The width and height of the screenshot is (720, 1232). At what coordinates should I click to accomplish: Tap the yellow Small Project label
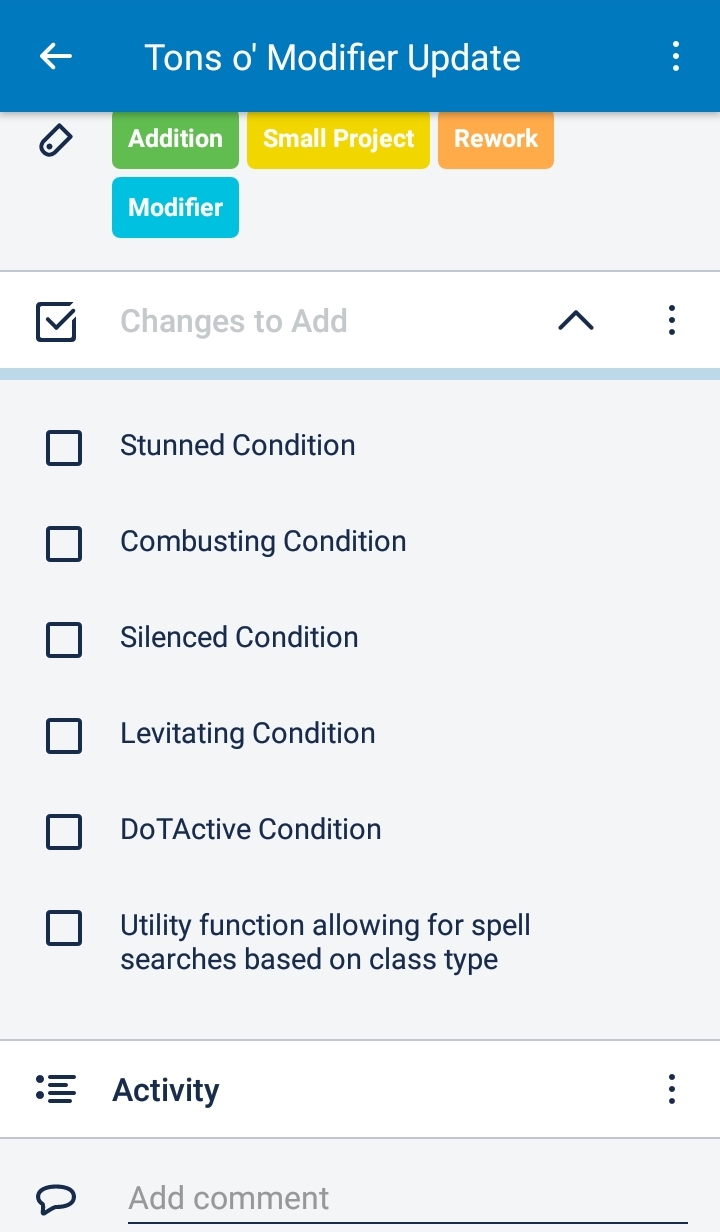tap(338, 139)
